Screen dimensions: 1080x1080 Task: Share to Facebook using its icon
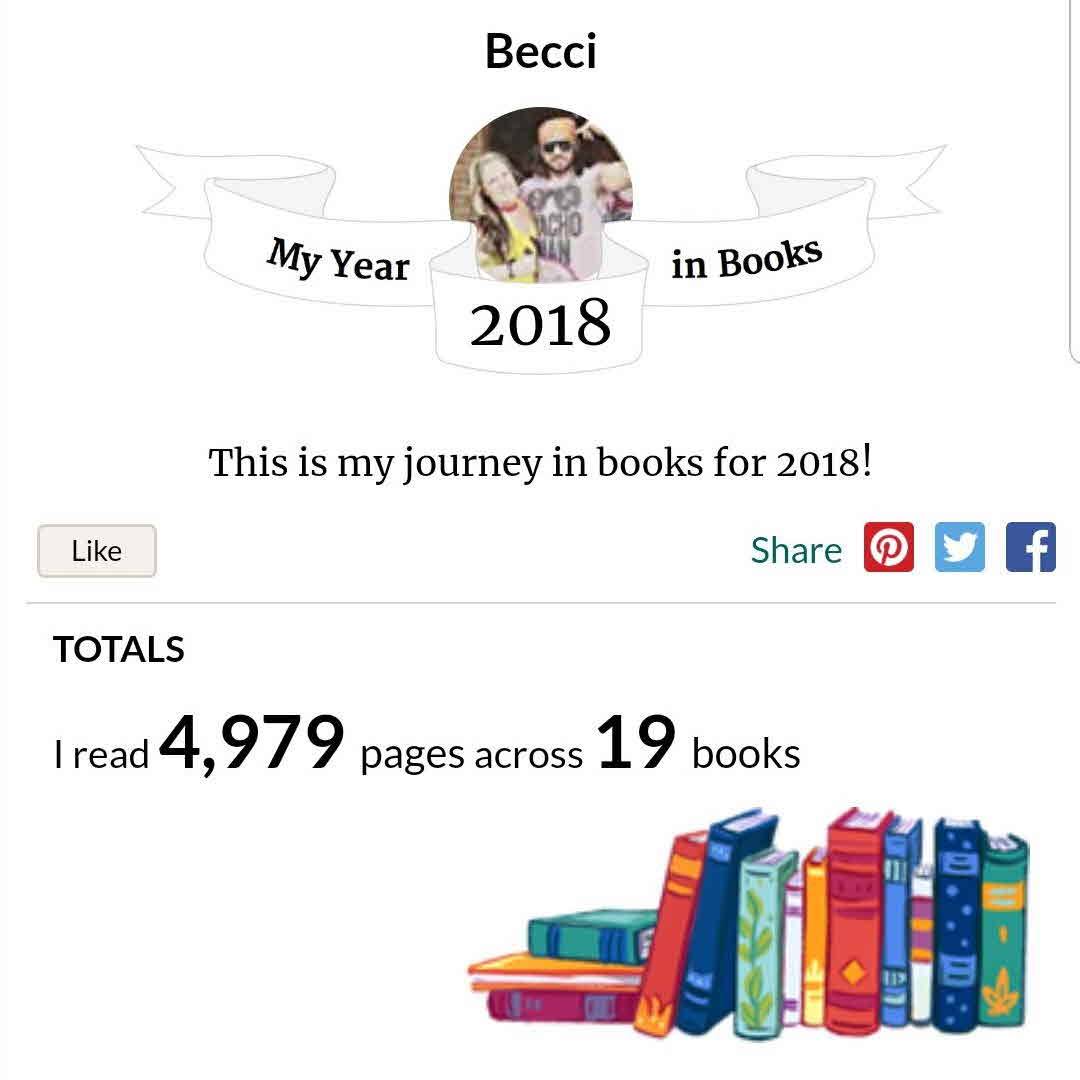tap(1030, 549)
